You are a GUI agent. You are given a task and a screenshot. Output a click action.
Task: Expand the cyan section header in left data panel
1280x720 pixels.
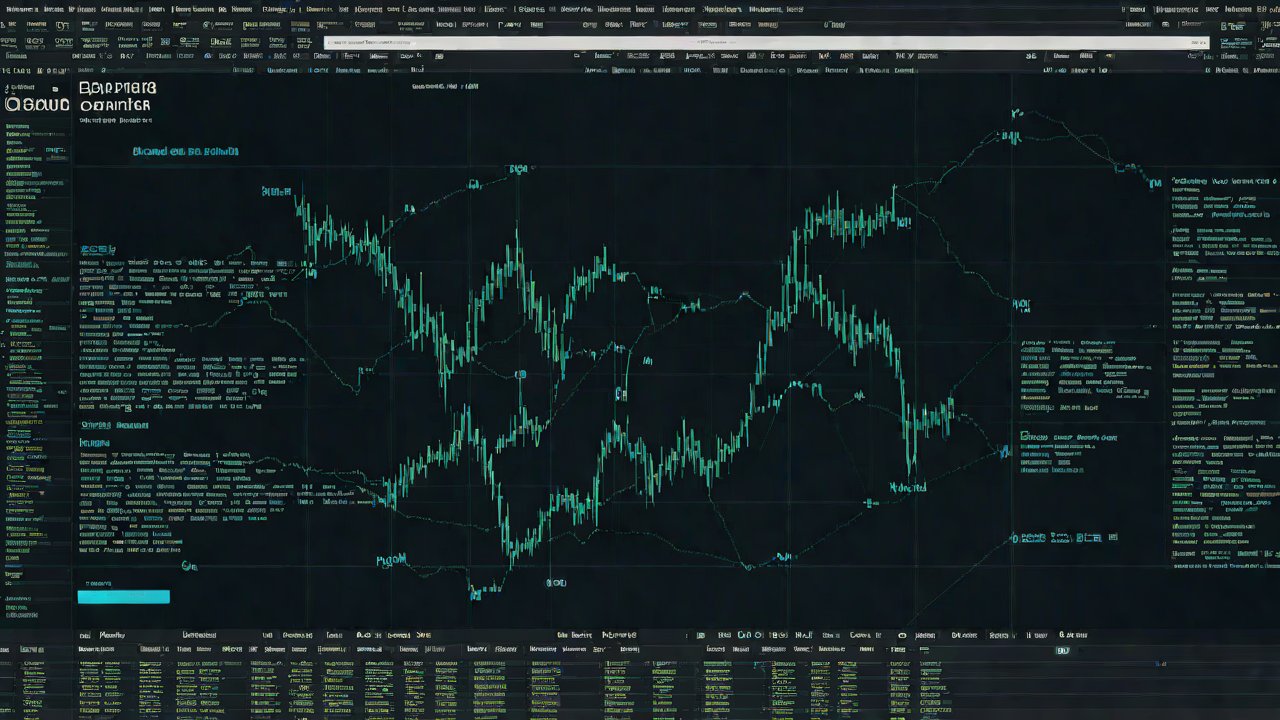point(98,248)
